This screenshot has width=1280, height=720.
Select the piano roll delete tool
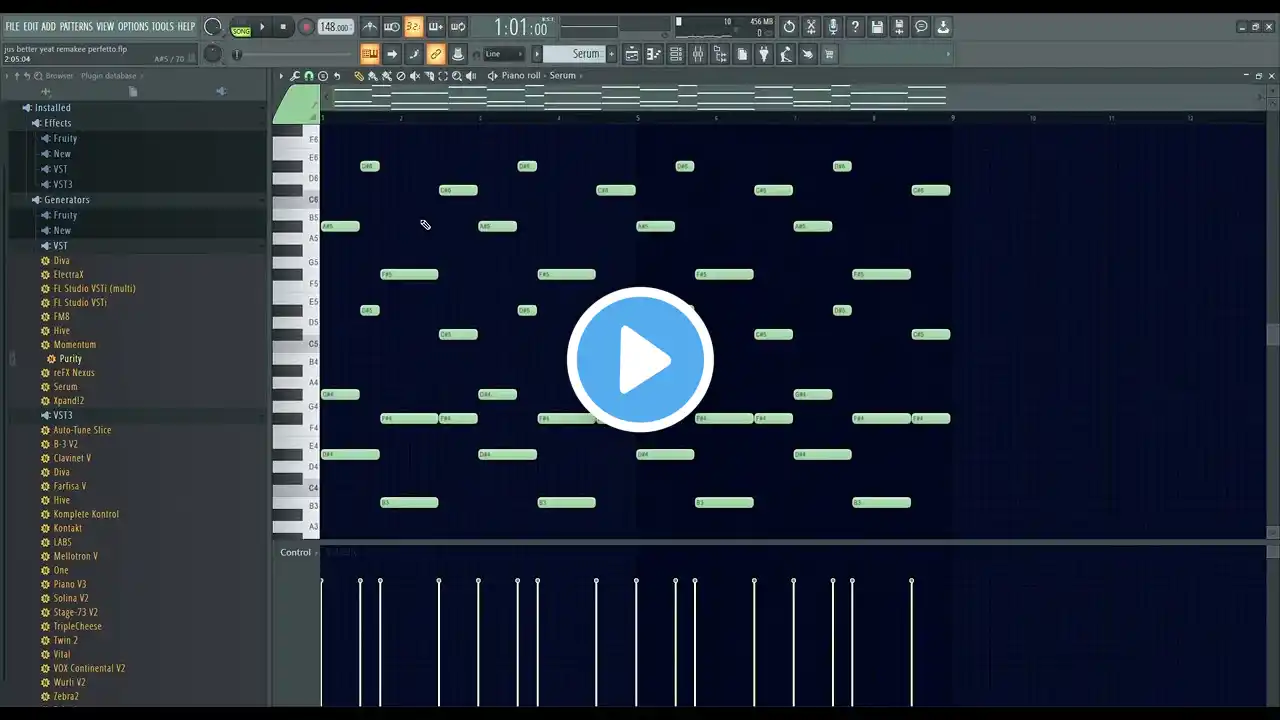pyautogui.click(x=401, y=76)
